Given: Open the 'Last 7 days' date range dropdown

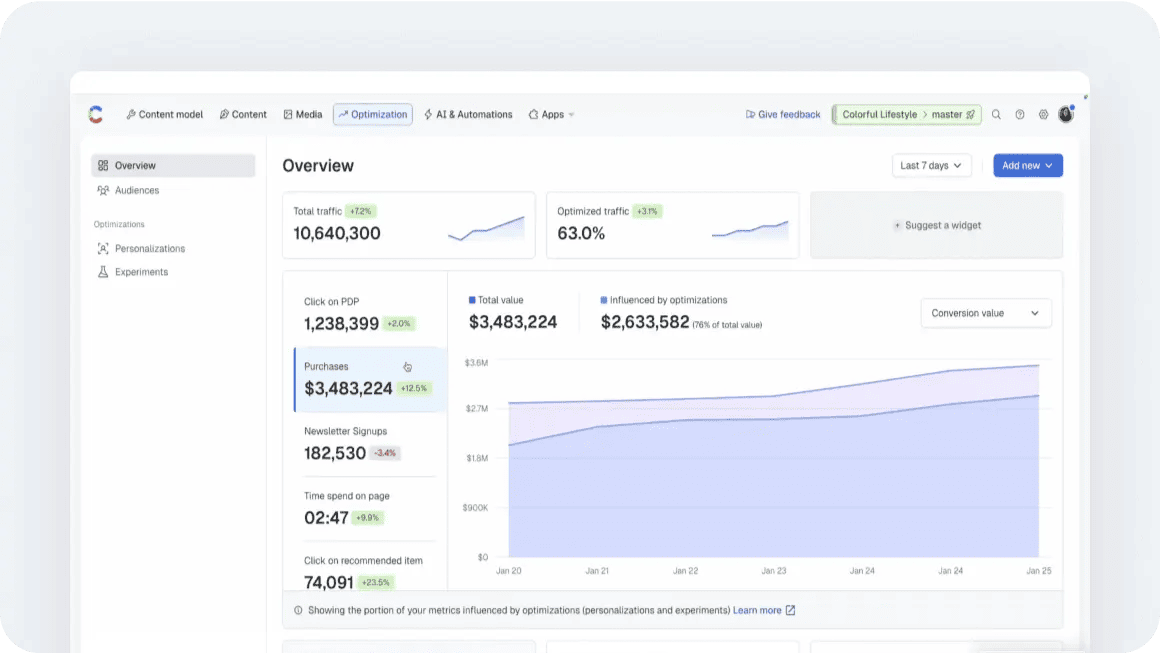Looking at the screenshot, I should (931, 165).
